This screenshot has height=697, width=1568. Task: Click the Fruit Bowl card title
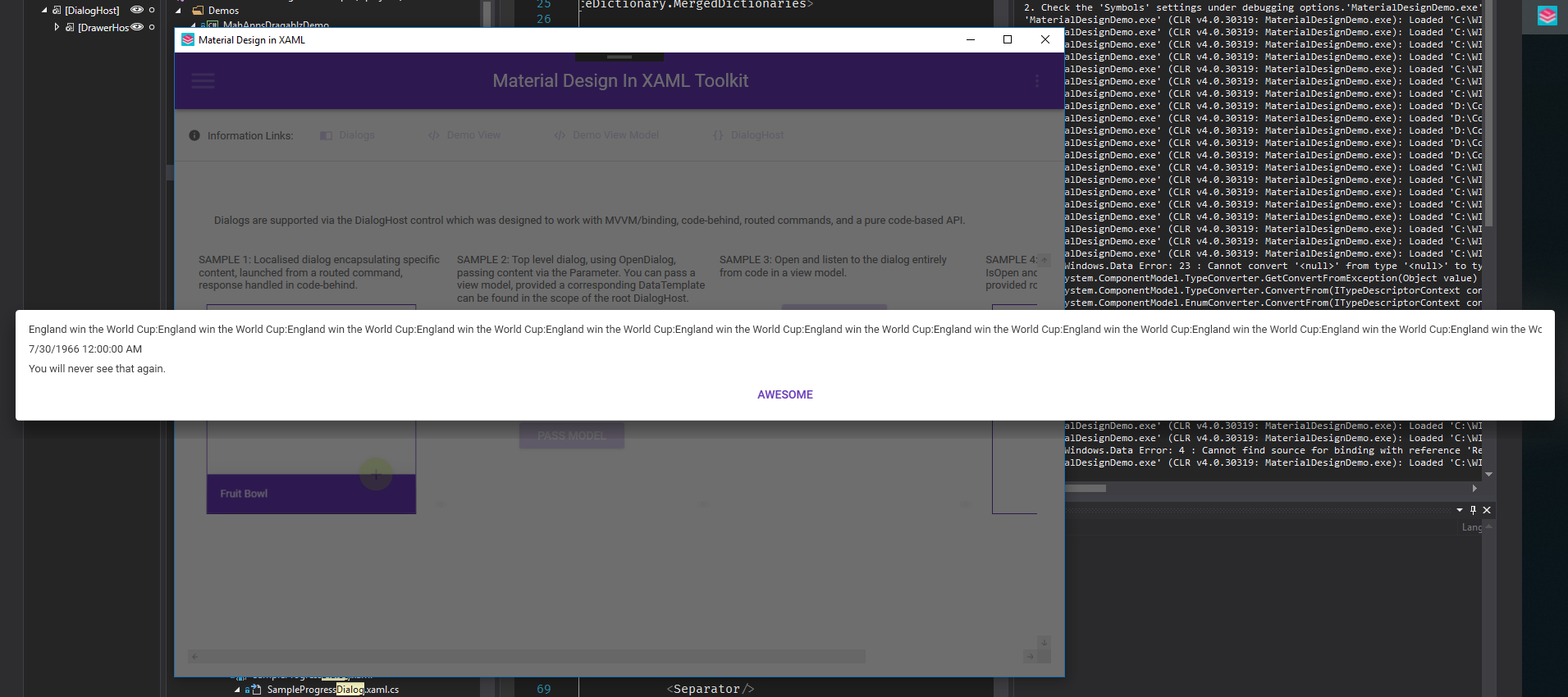tap(244, 494)
